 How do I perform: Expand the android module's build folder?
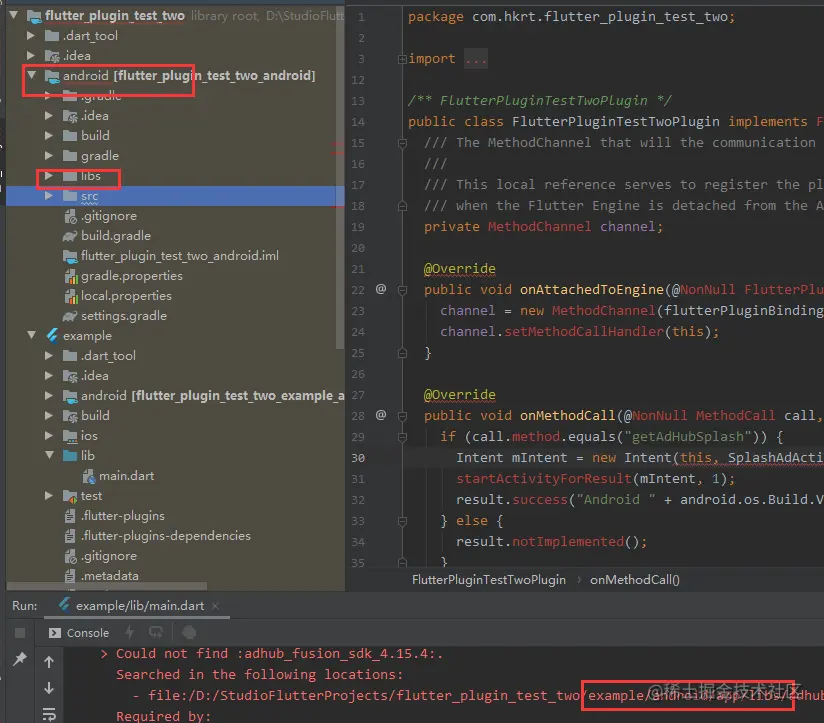[x=49, y=135]
